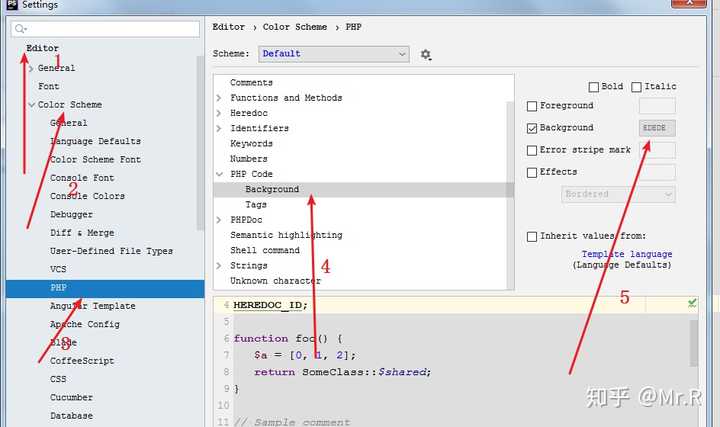The width and height of the screenshot is (720, 427).
Task: Click Editor in the breadcrumb
Action: tap(229, 27)
